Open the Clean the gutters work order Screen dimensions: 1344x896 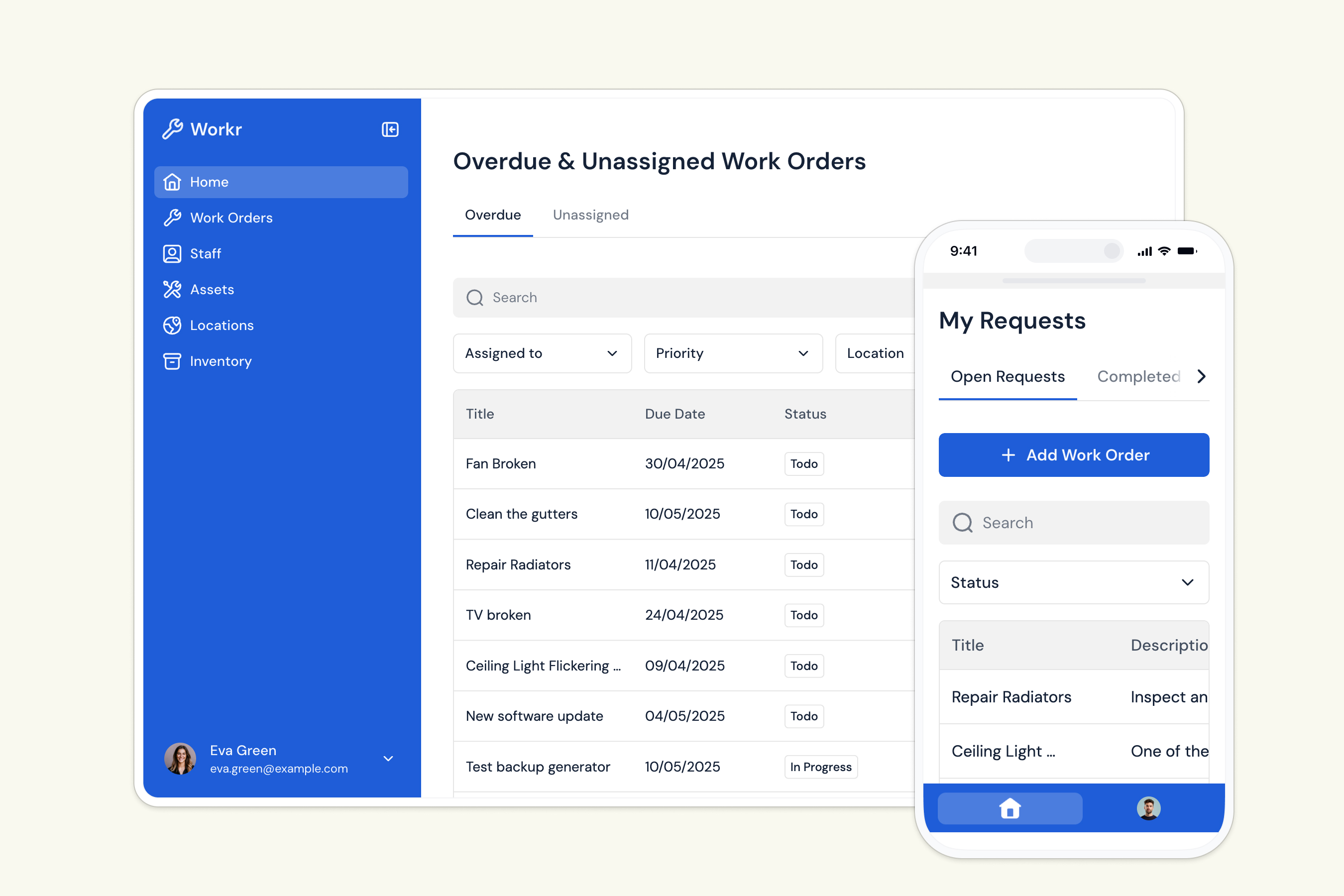pos(684,514)
